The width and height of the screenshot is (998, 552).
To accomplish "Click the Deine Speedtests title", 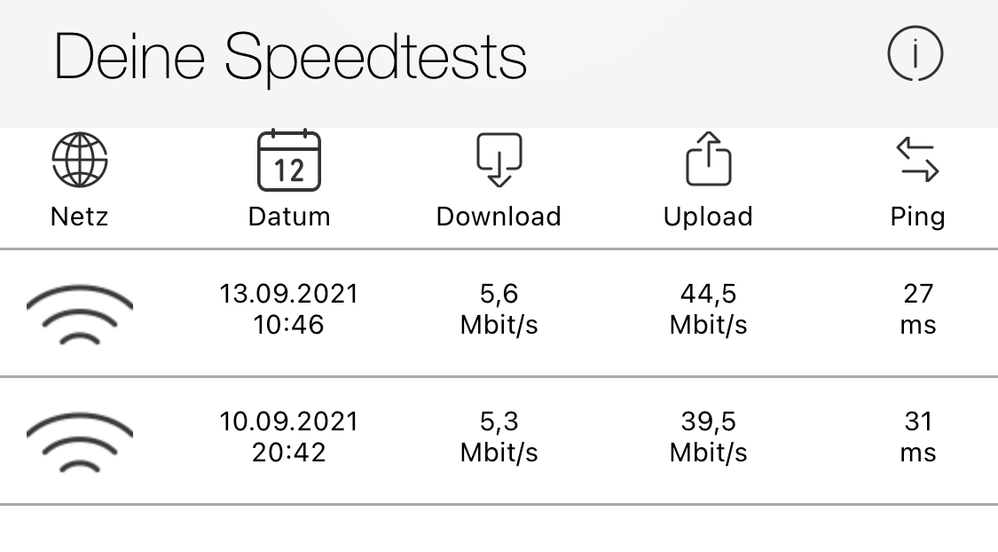I will pos(290,57).
